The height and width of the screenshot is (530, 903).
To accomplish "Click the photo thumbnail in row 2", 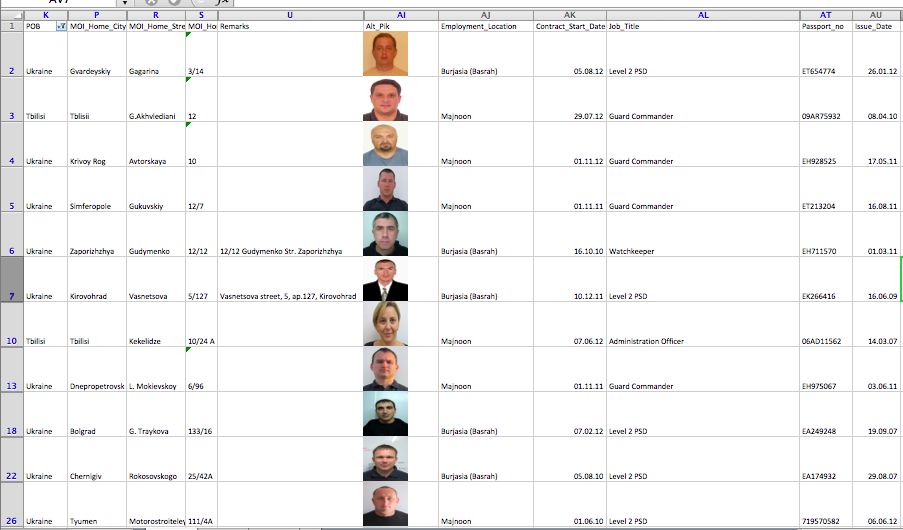I will click(x=386, y=54).
